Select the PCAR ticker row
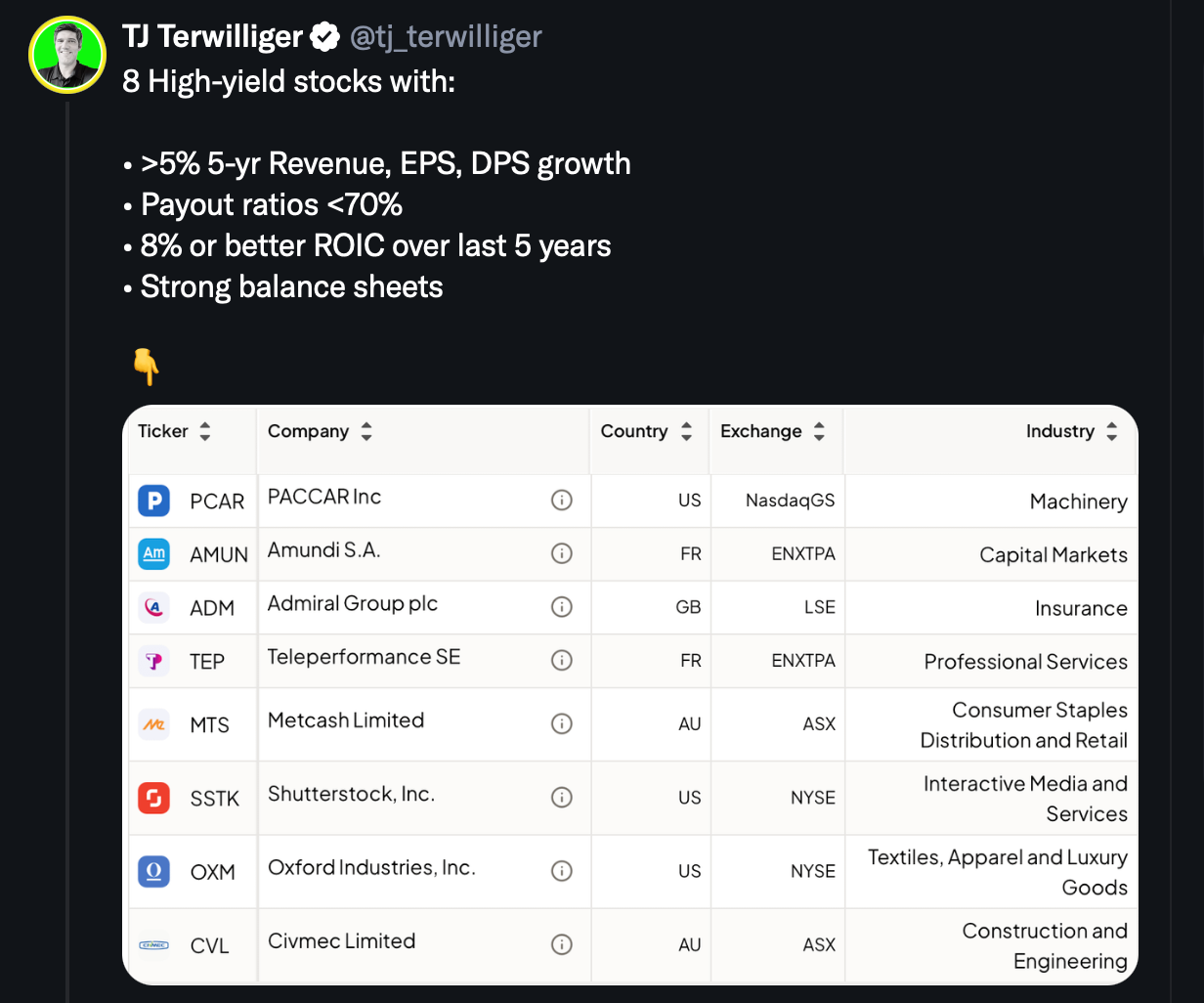 click(217, 501)
